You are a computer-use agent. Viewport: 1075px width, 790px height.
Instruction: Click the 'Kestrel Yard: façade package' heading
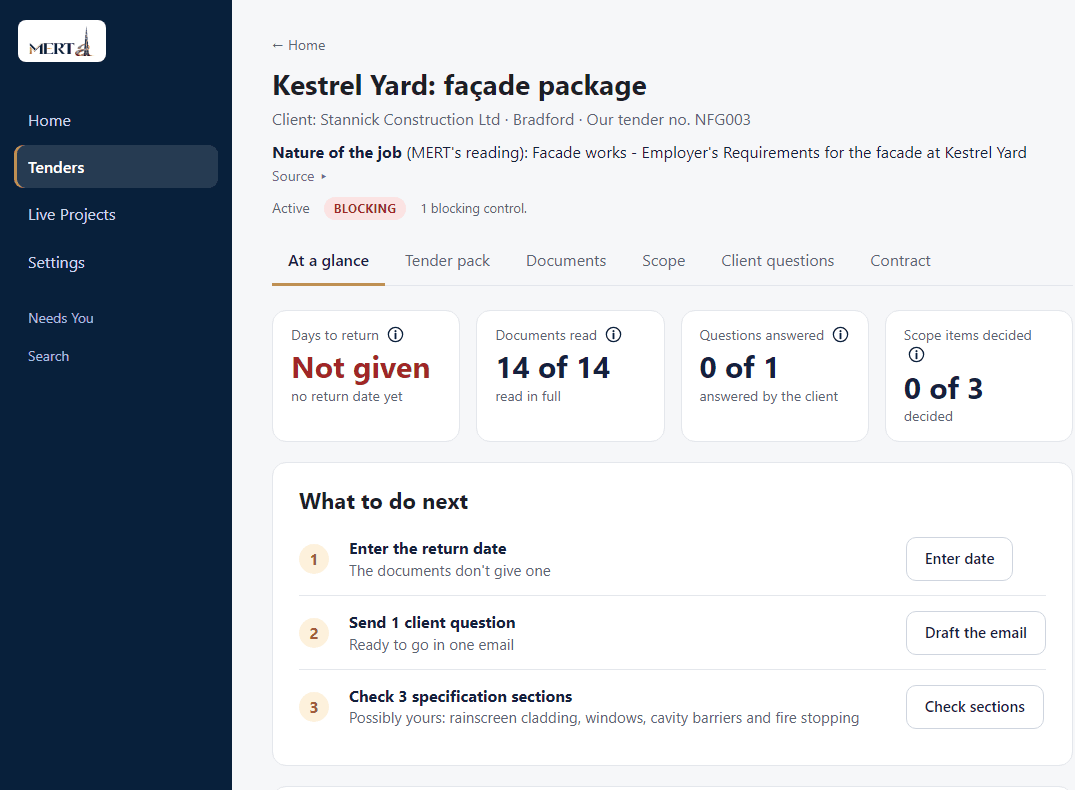(459, 86)
